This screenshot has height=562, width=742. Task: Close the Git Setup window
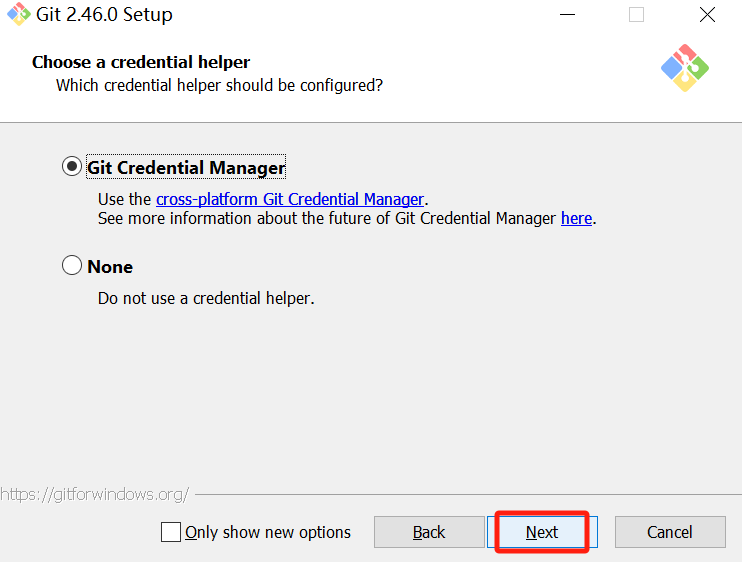[x=707, y=15]
